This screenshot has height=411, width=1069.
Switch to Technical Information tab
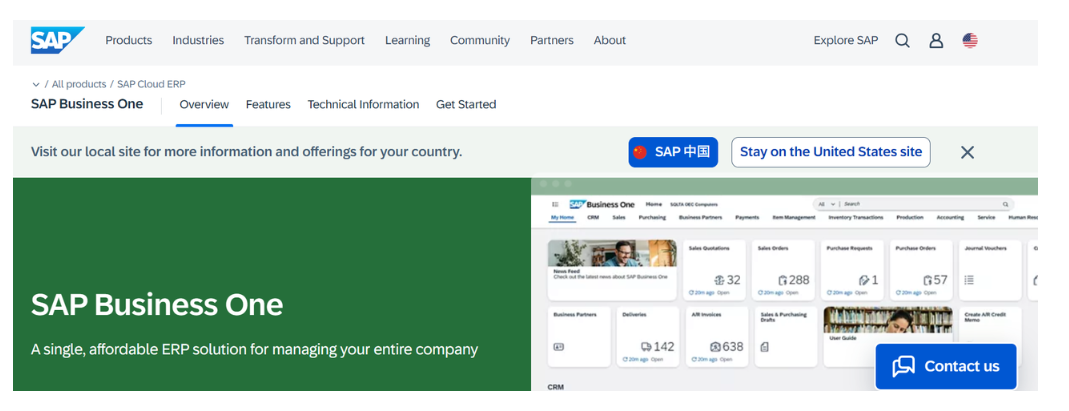[363, 105]
